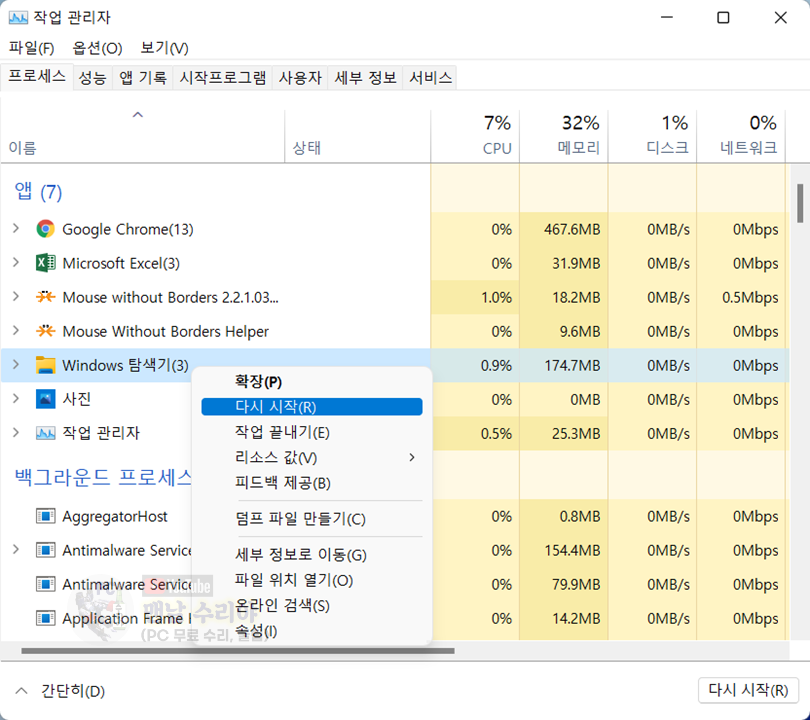Click the horizontal scrollbar thumb
810x720 pixels.
coord(238,651)
